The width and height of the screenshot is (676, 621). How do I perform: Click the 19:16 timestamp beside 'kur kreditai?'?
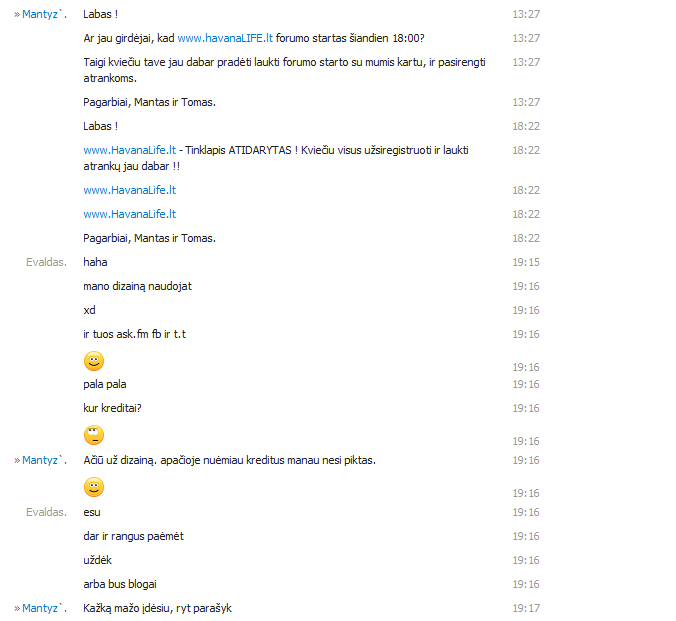[x=526, y=408]
